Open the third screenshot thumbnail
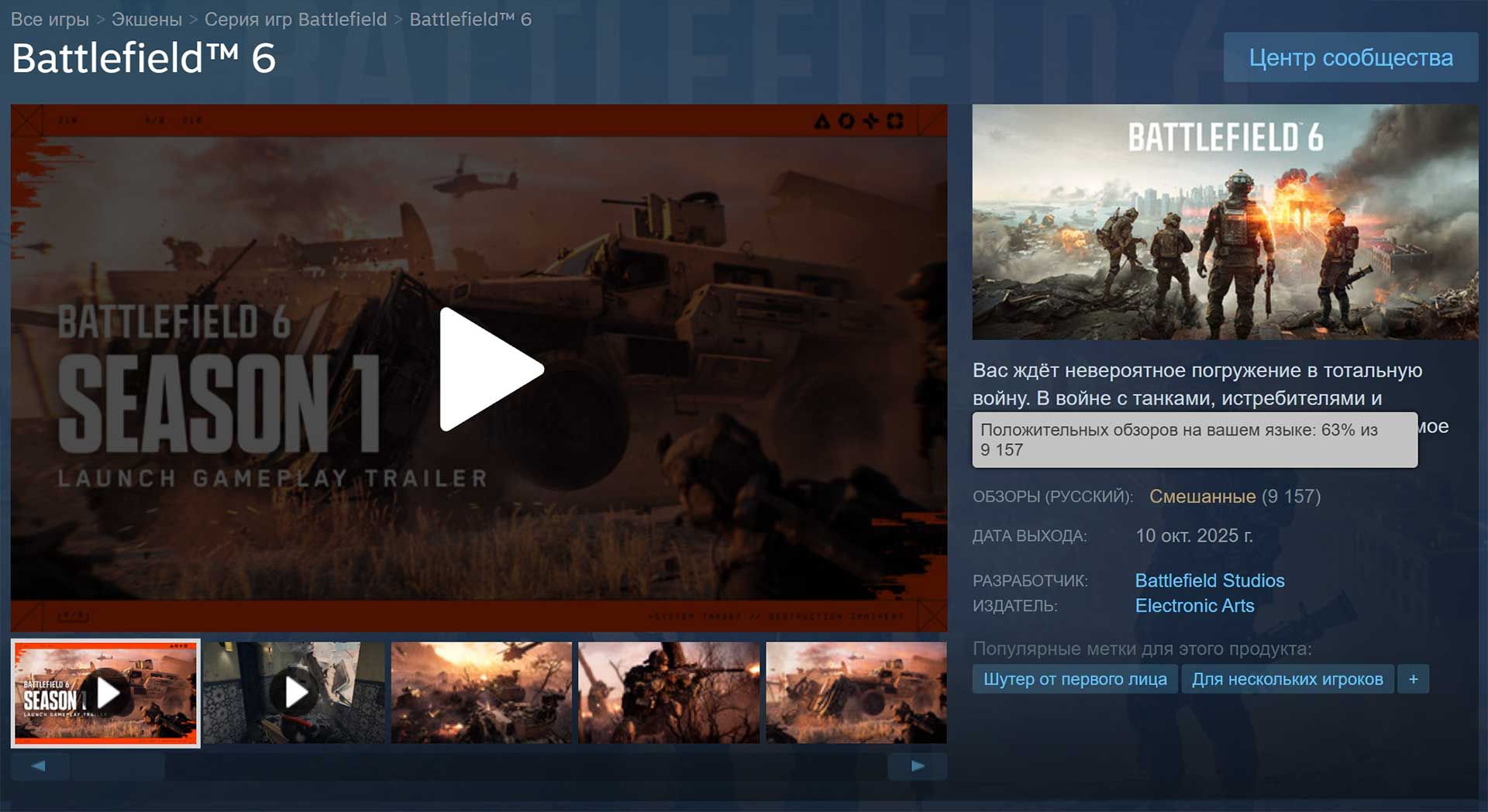The width and height of the screenshot is (1488, 812). click(480, 693)
